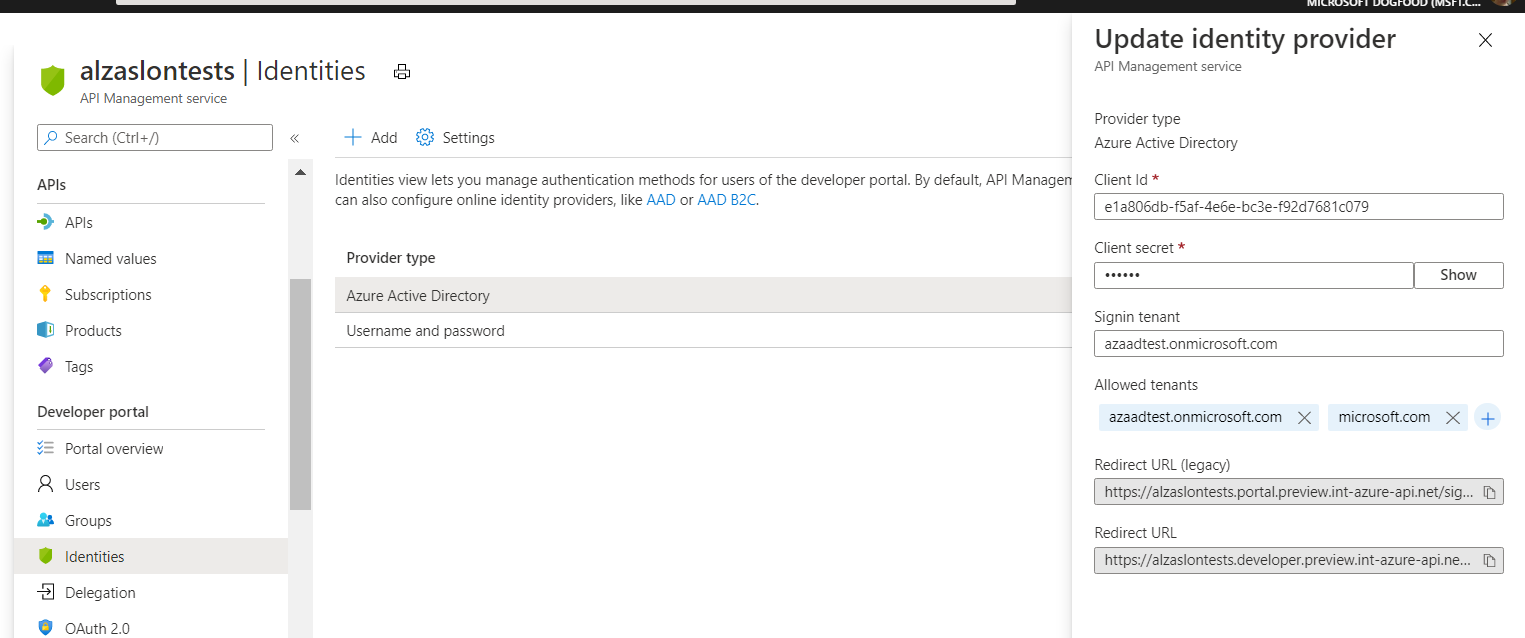
Task: Click Add to create an identity provider
Action: [370, 137]
